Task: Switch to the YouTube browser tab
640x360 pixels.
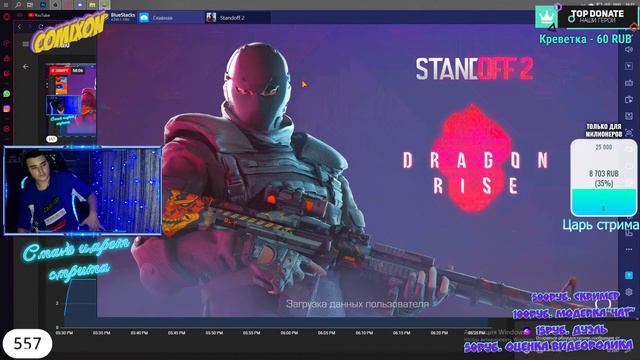Action: pos(39,15)
